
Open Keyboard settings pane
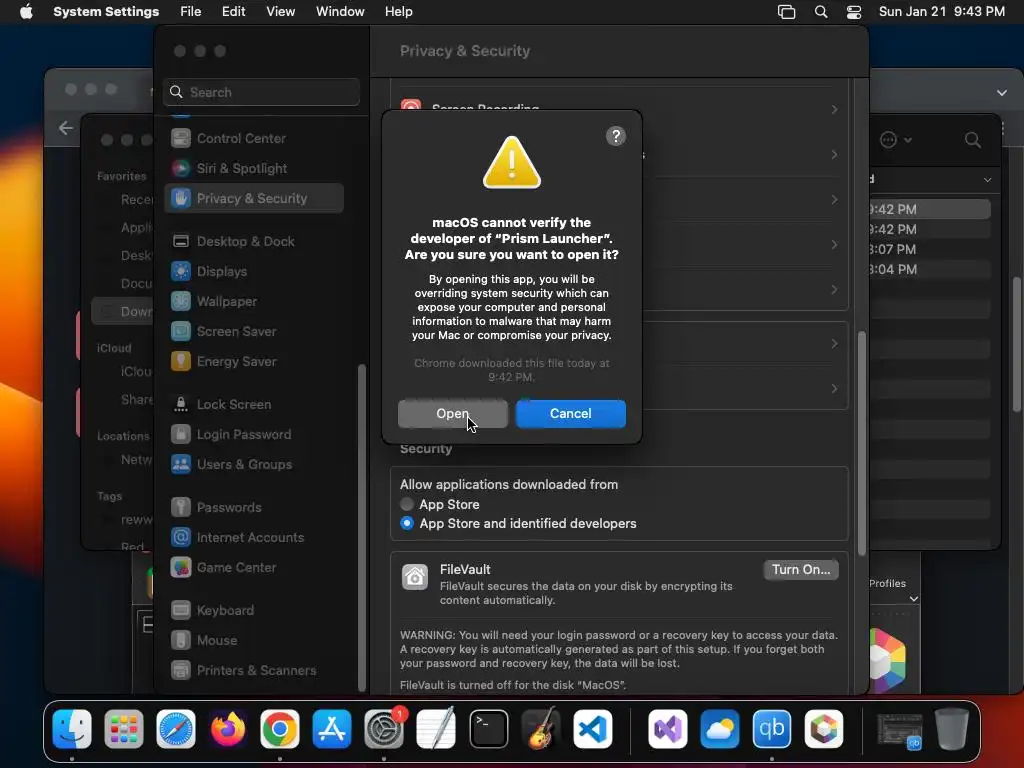(x=254, y=611)
